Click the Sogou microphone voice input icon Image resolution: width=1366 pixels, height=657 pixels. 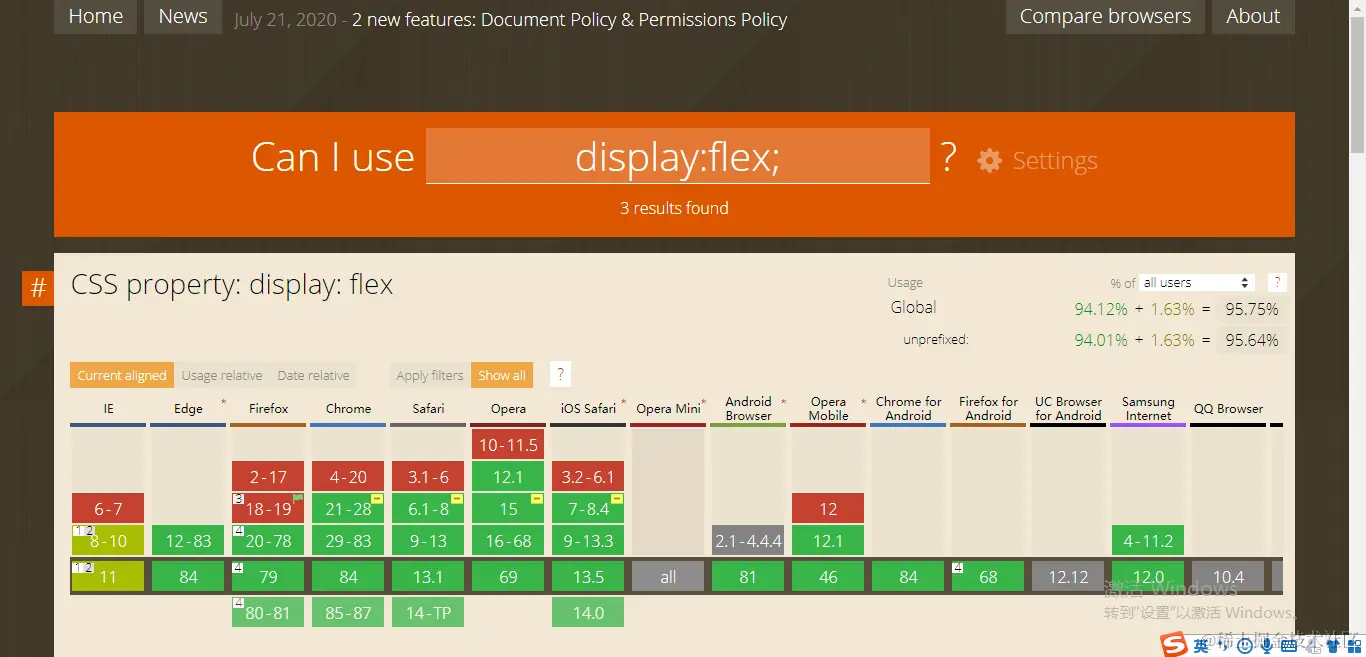click(x=1267, y=646)
